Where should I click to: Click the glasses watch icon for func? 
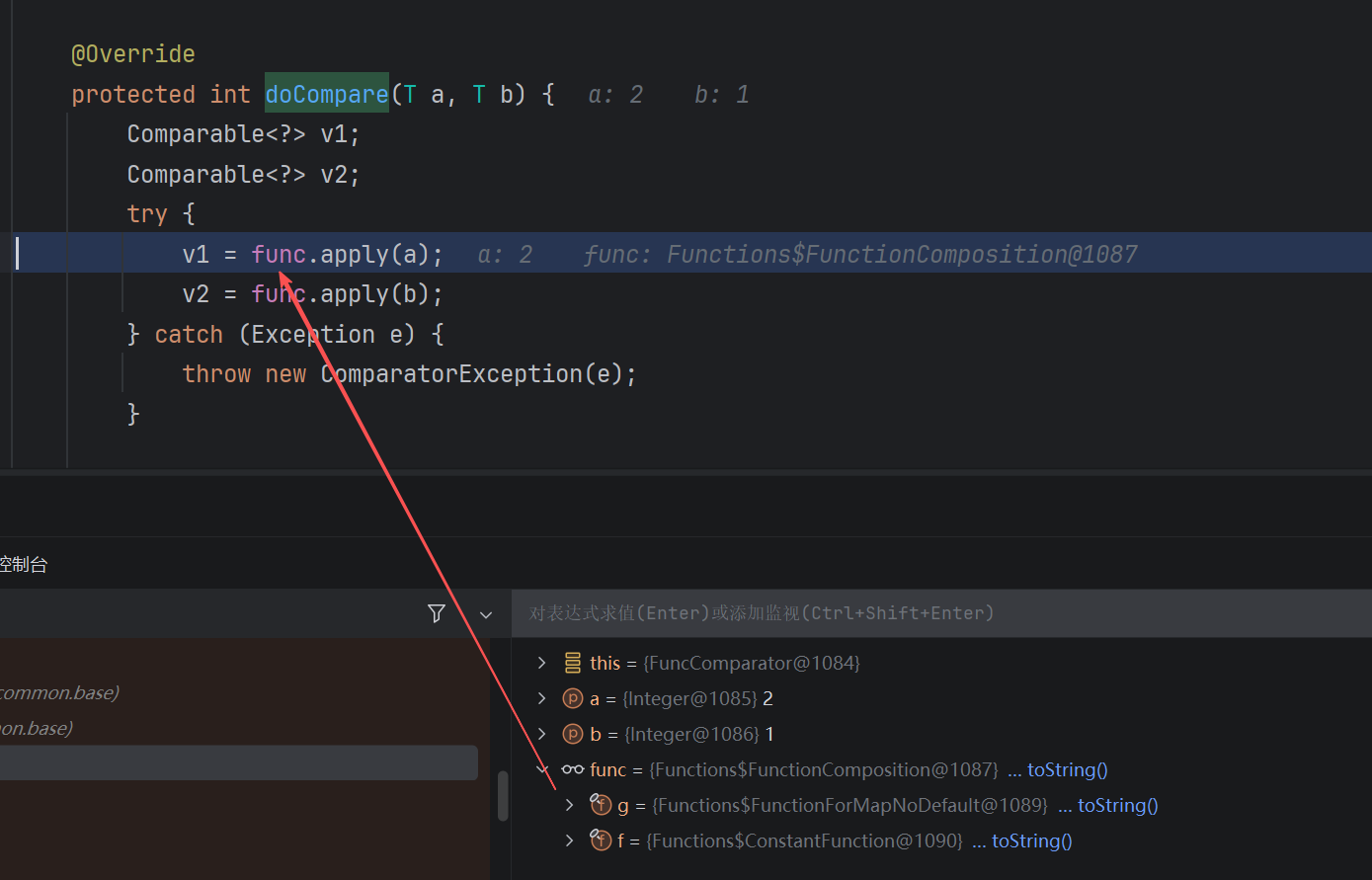(x=573, y=769)
